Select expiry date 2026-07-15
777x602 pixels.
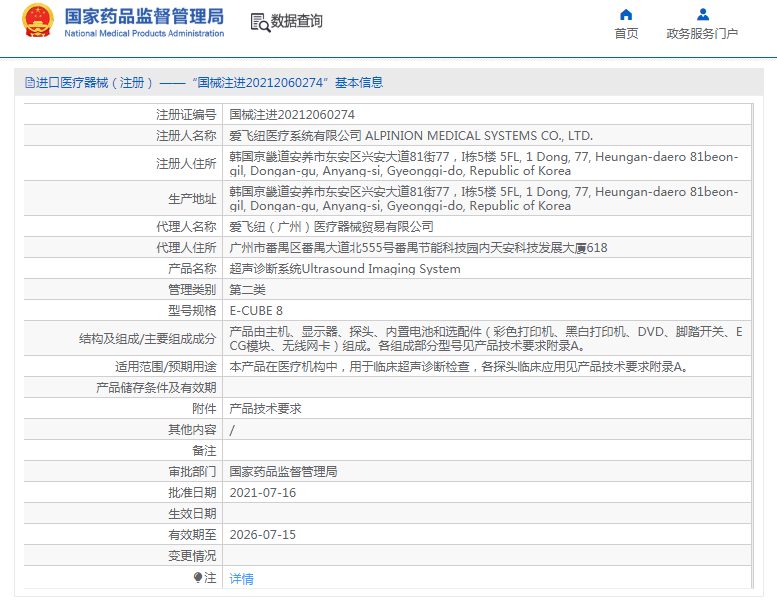coord(263,535)
